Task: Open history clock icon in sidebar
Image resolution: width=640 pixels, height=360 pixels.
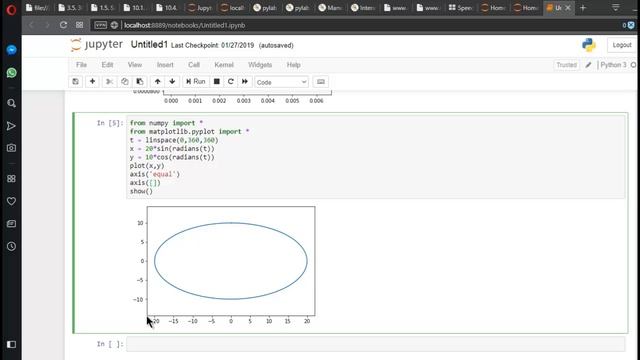Action: 11,246
